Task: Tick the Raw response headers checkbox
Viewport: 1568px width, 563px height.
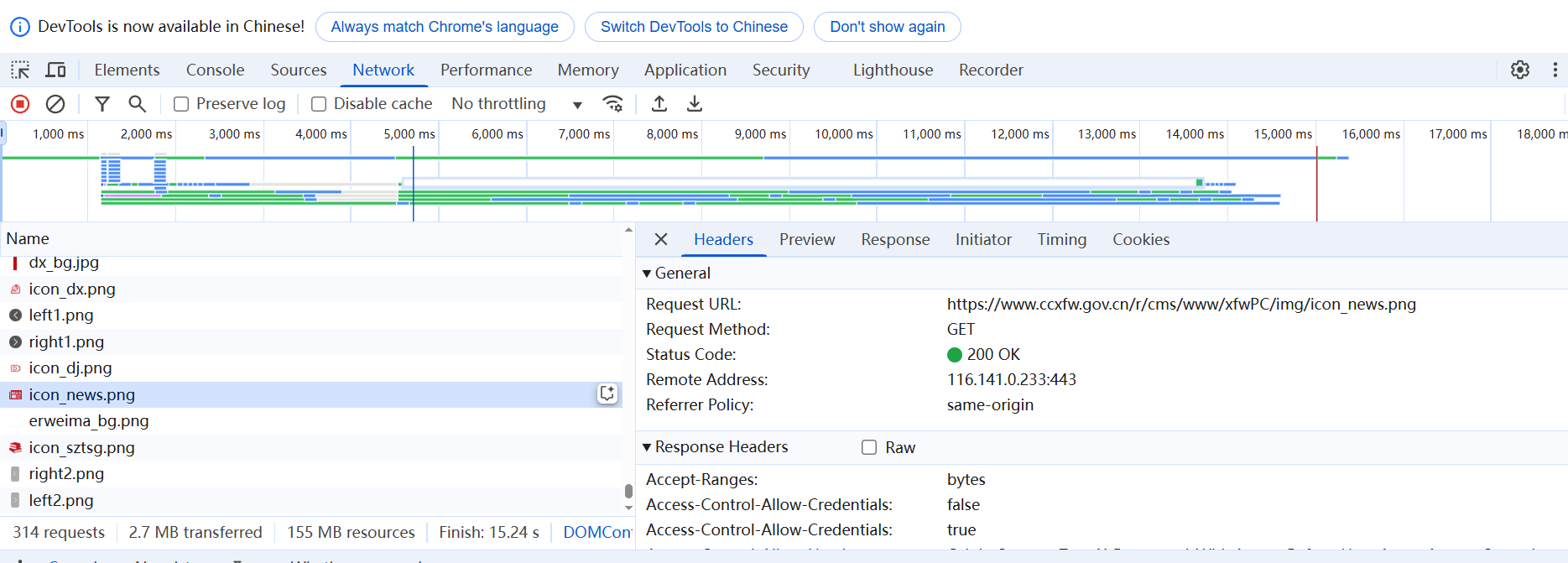Action: tap(869, 448)
